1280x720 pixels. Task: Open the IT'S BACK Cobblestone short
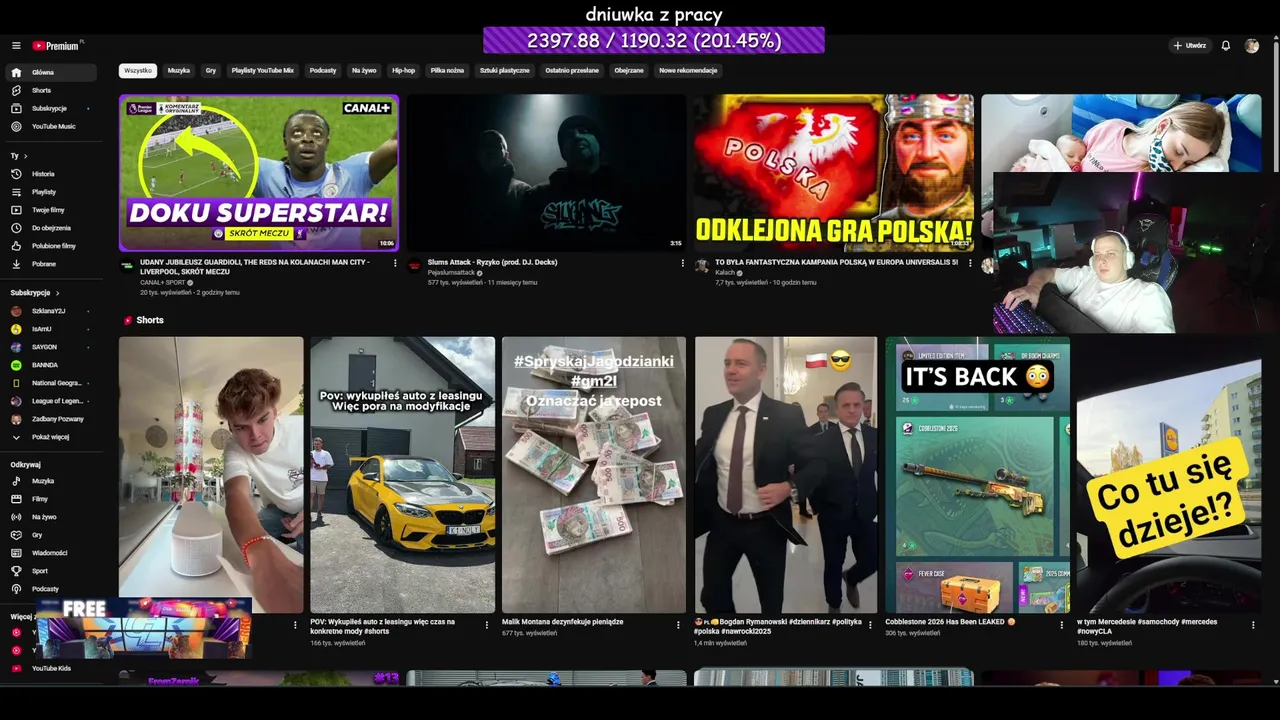[977, 475]
